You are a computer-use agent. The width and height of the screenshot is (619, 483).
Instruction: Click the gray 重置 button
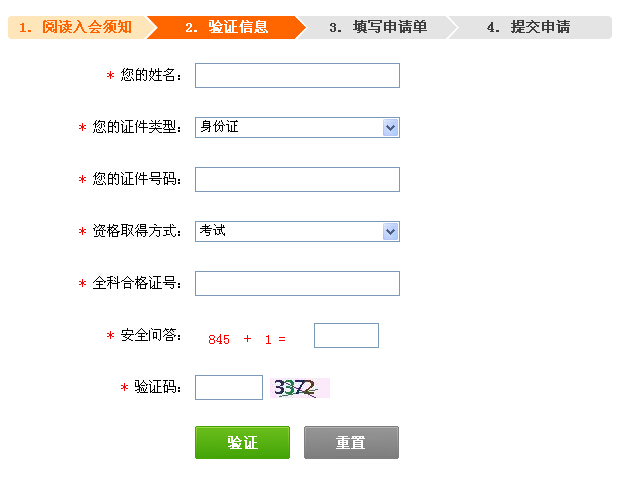[x=351, y=442]
